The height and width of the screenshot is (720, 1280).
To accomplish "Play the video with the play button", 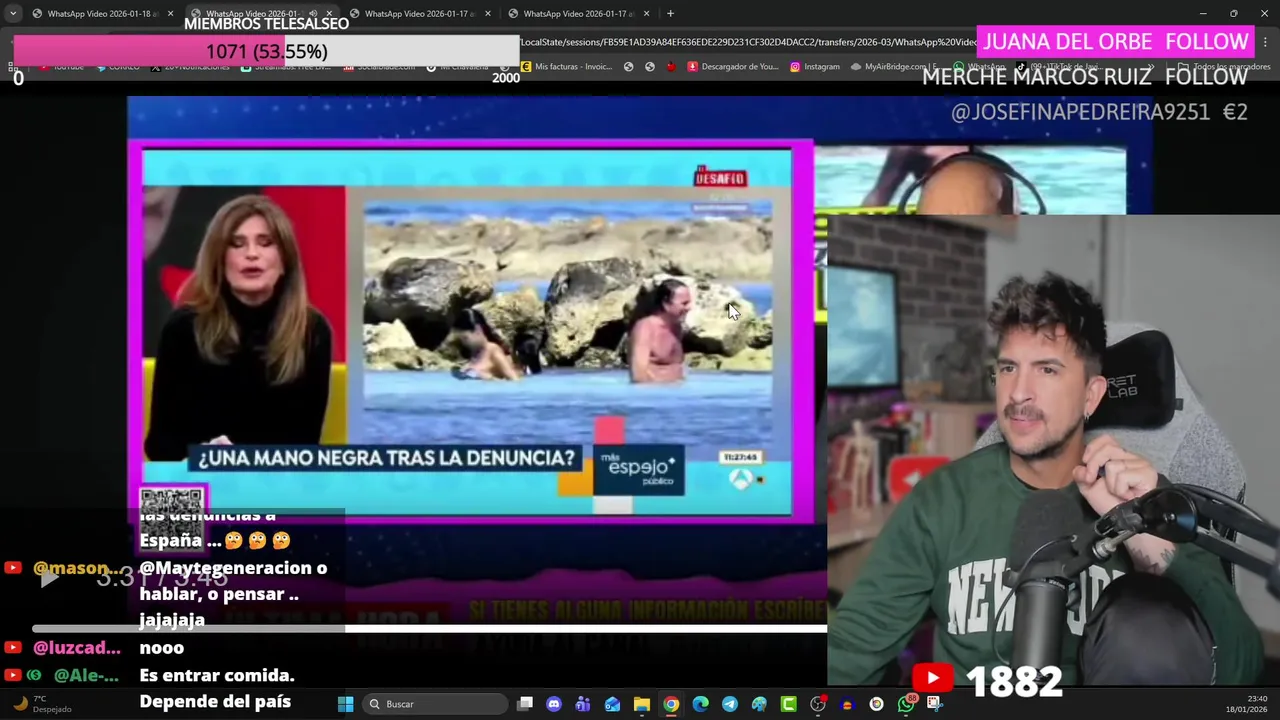I will (x=48, y=578).
